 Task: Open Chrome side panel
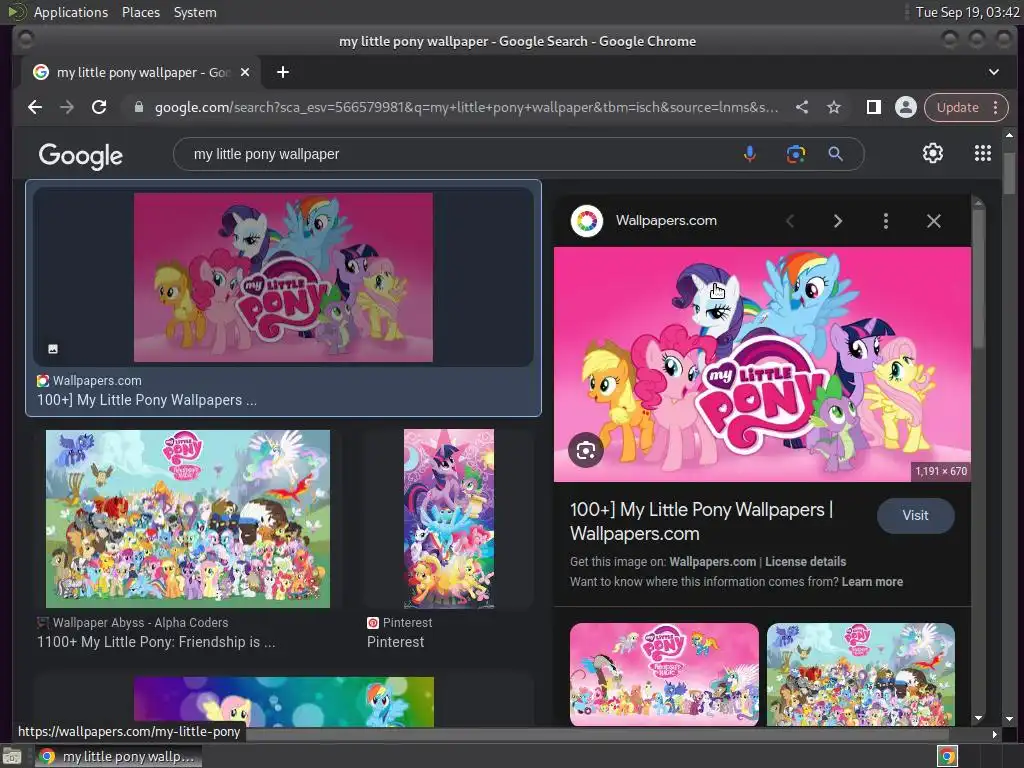pos(873,107)
